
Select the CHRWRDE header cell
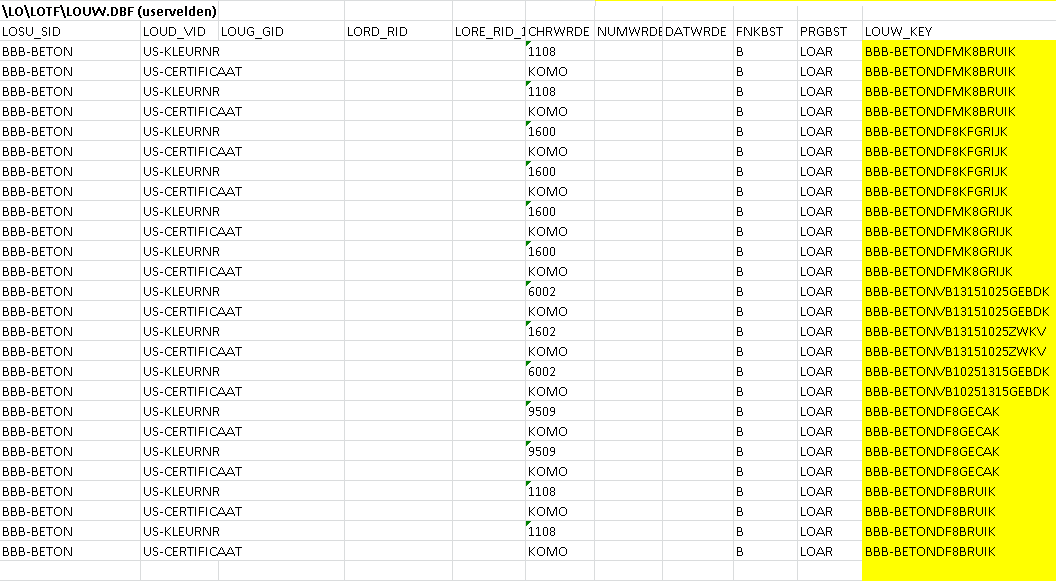pos(560,32)
